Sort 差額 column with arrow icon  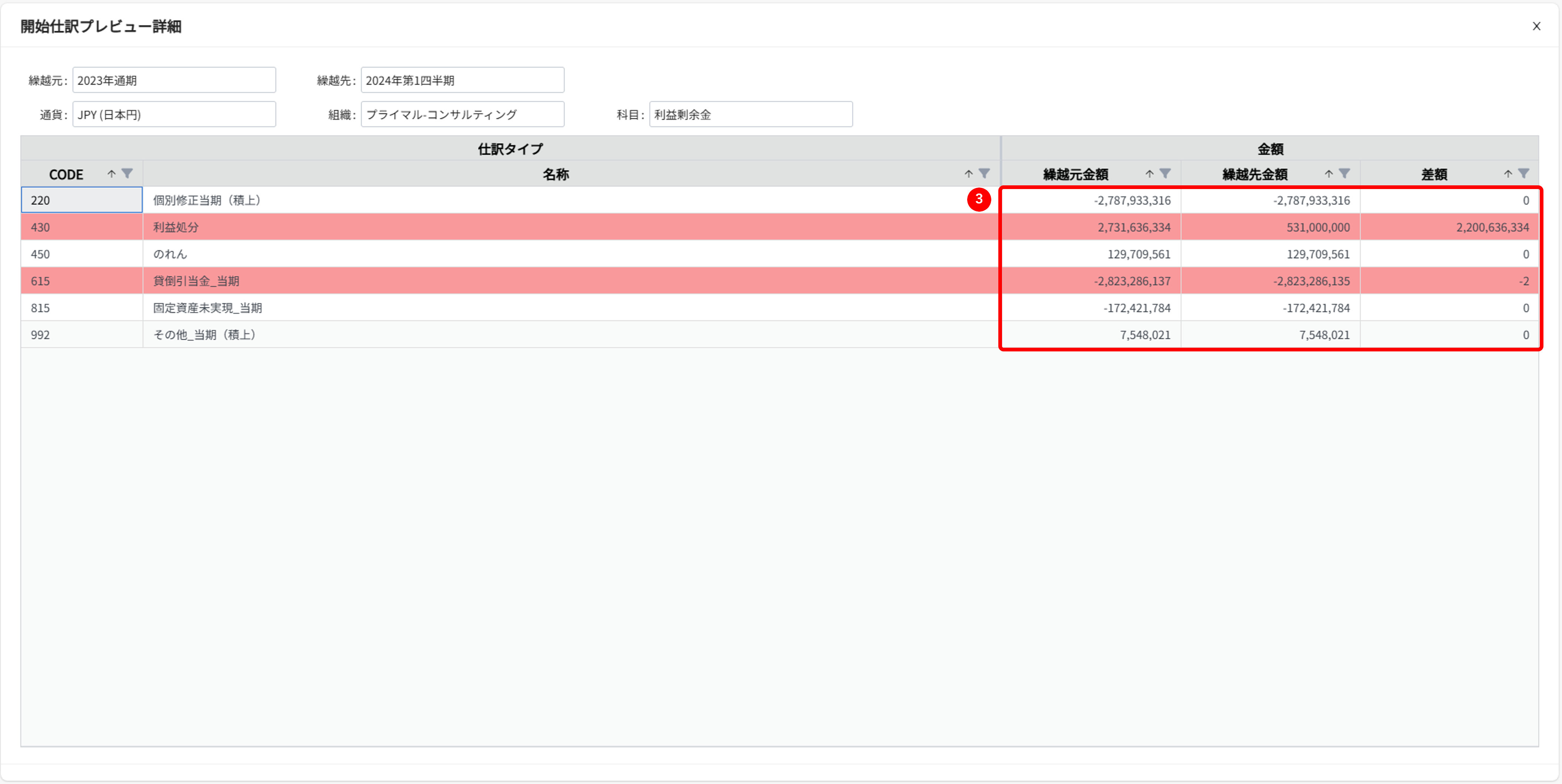(x=1507, y=174)
